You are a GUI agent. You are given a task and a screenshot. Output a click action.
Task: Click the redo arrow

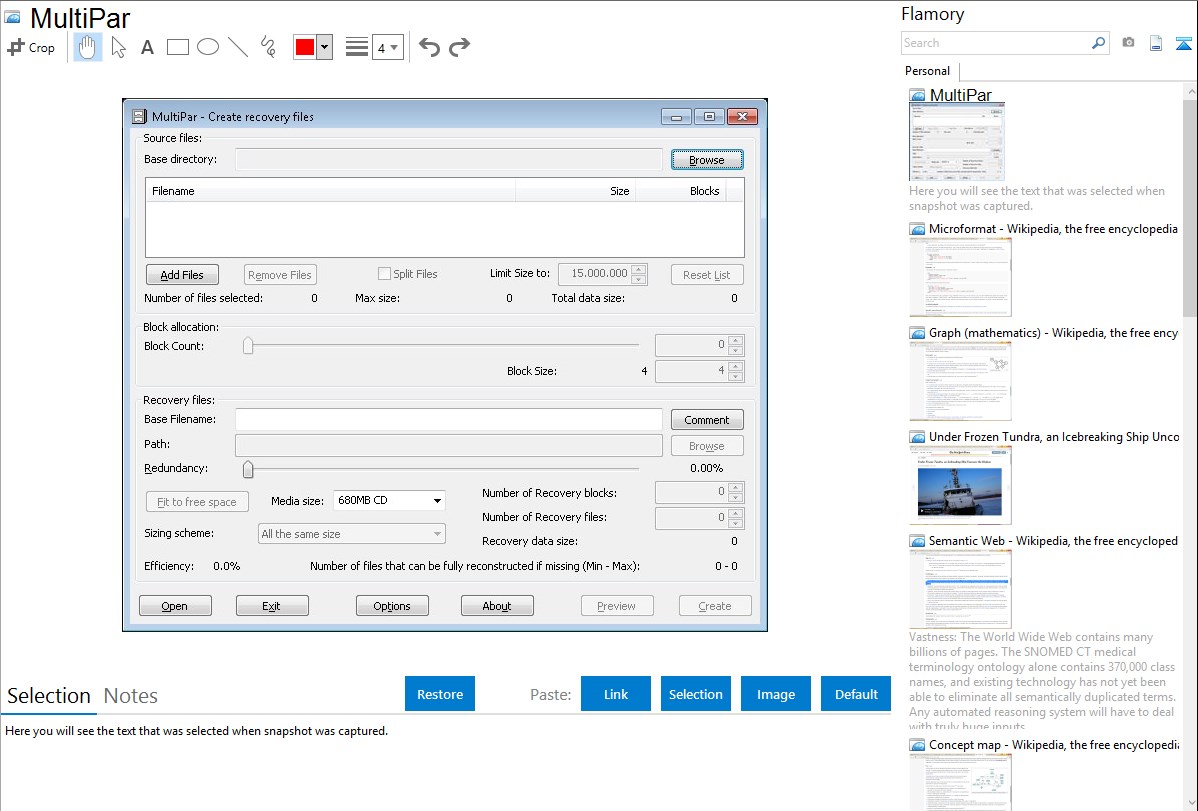(459, 47)
